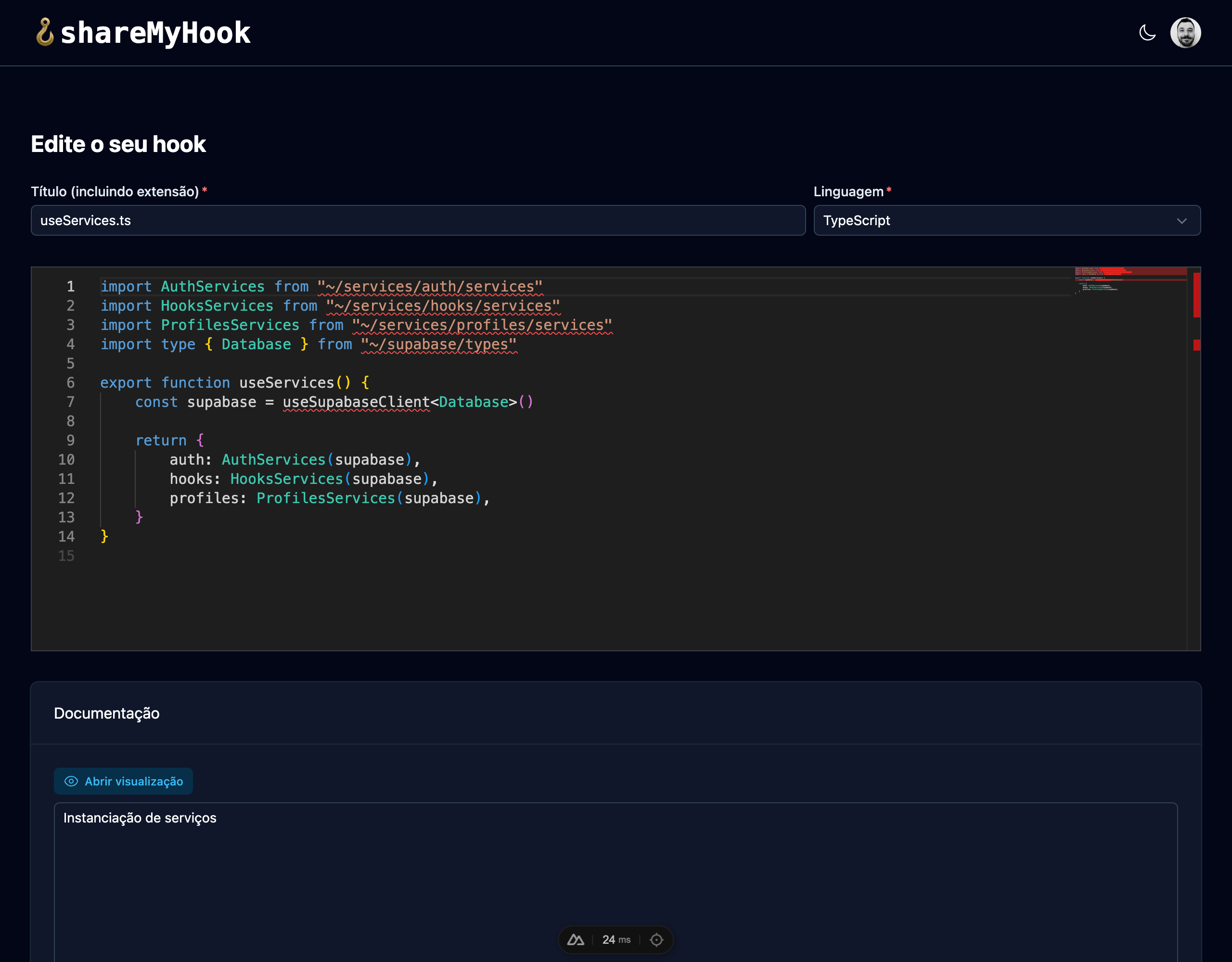Viewport: 1232px width, 962px height.
Task: Click useSupabaseClient on line 7
Action: click(356, 402)
